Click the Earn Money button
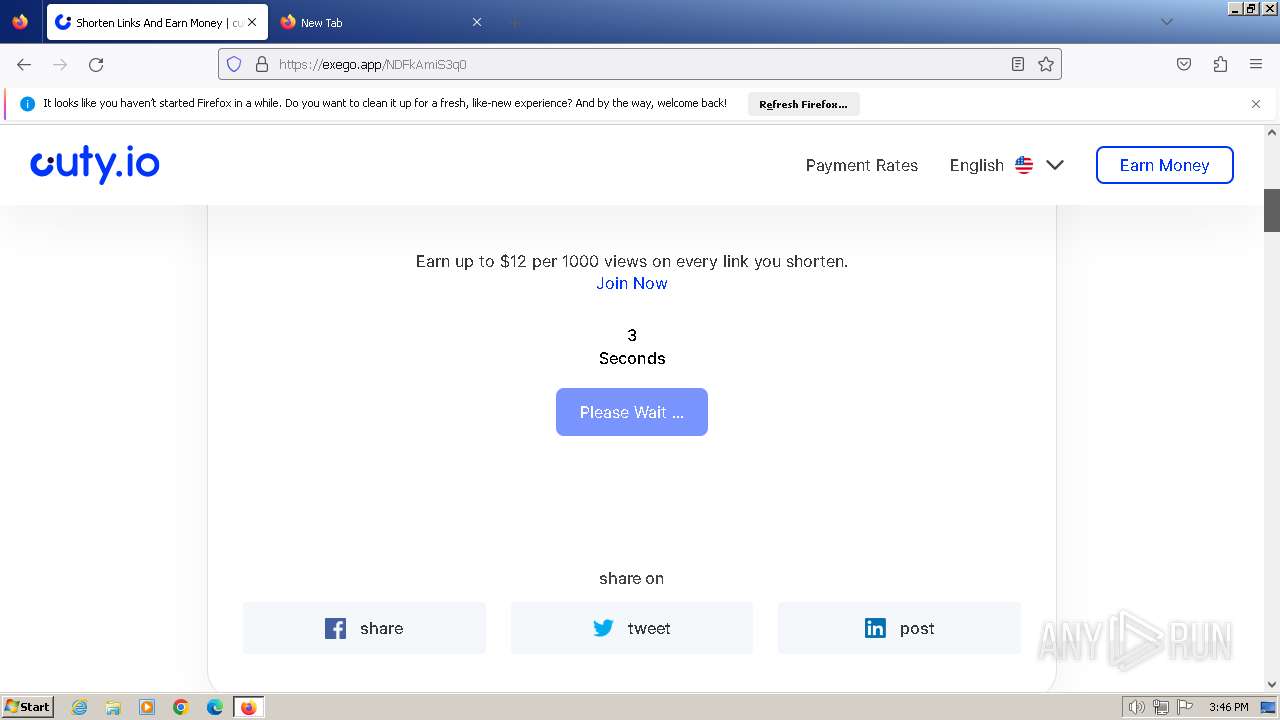The height and width of the screenshot is (720, 1280). 1164,165
